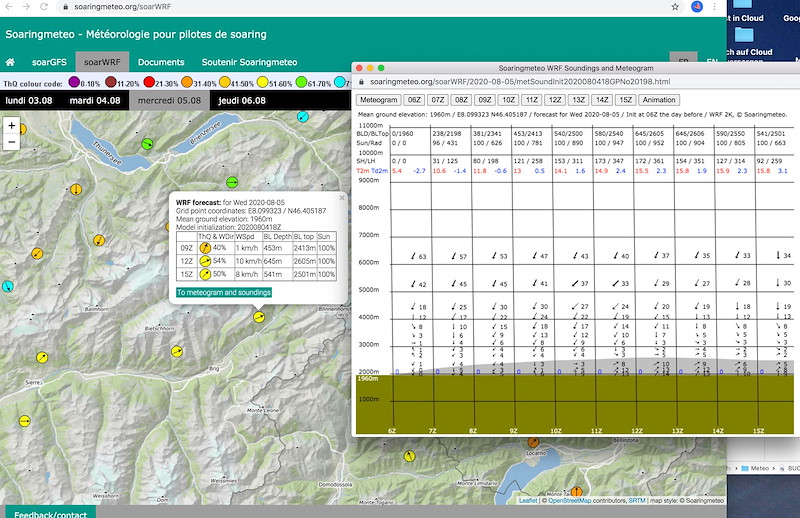
Task: Select the soarWRF tab
Action: pos(102,62)
